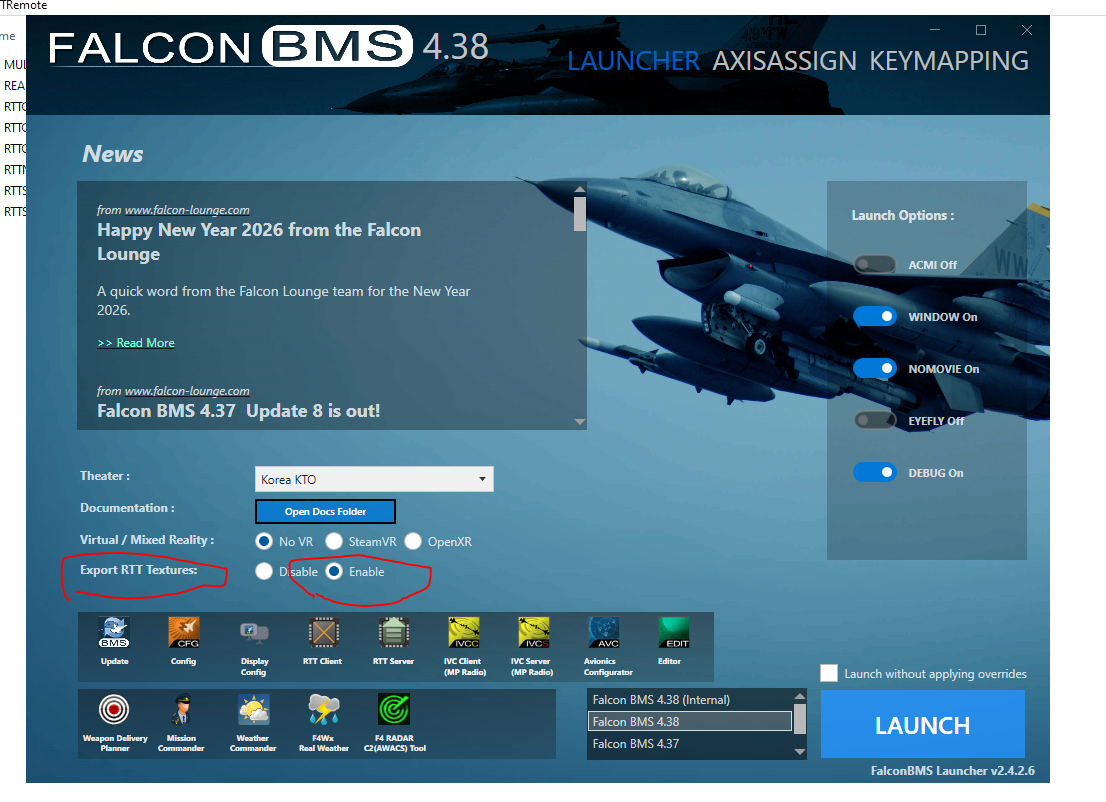
Task: Click the news panel scroll-up arrow
Action: point(580,189)
